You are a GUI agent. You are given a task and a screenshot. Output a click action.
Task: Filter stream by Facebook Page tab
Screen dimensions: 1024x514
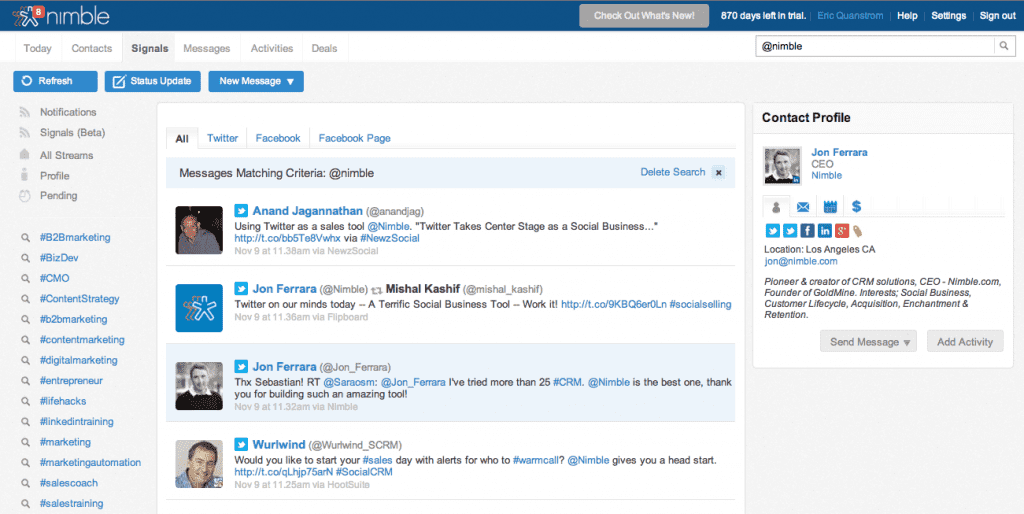(355, 138)
